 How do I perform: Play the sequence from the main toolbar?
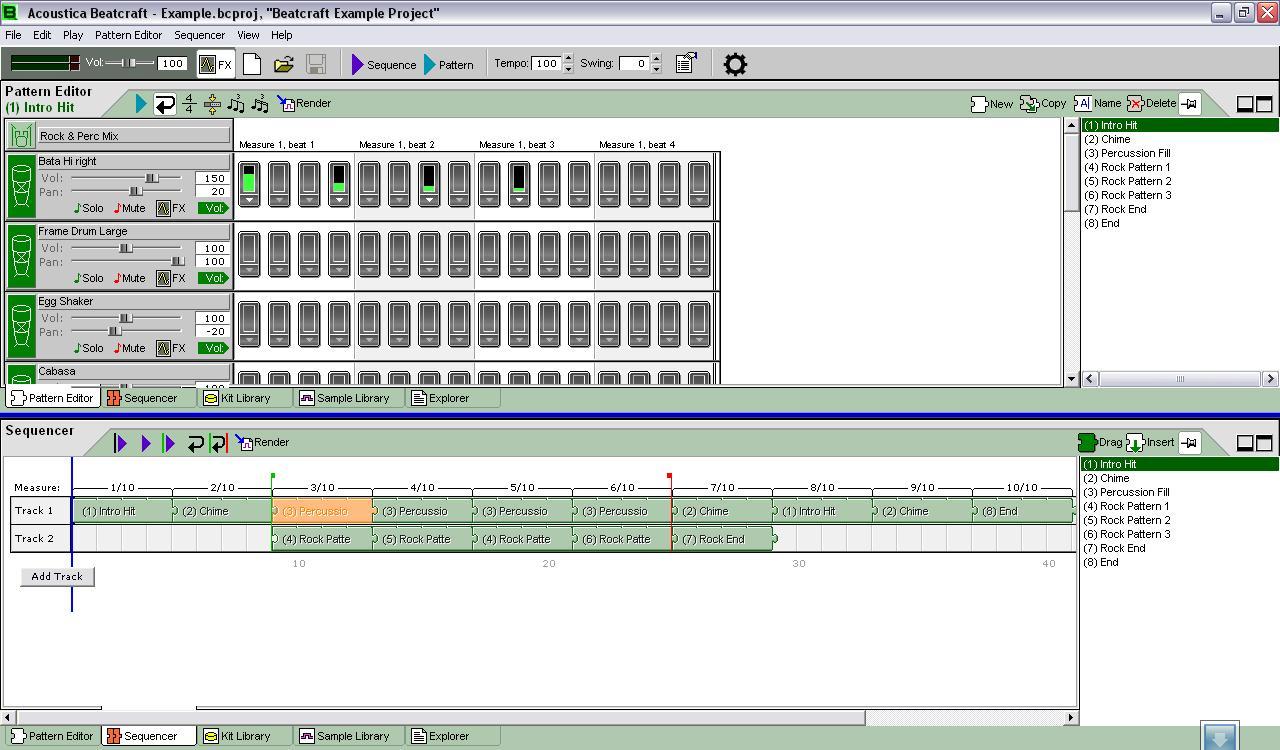click(383, 64)
